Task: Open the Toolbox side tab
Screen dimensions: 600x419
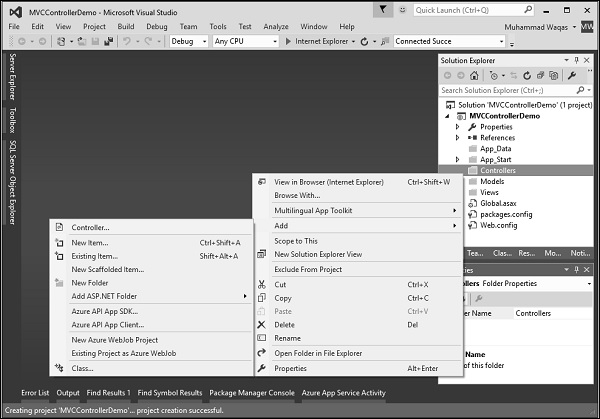Action: point(13,121)
